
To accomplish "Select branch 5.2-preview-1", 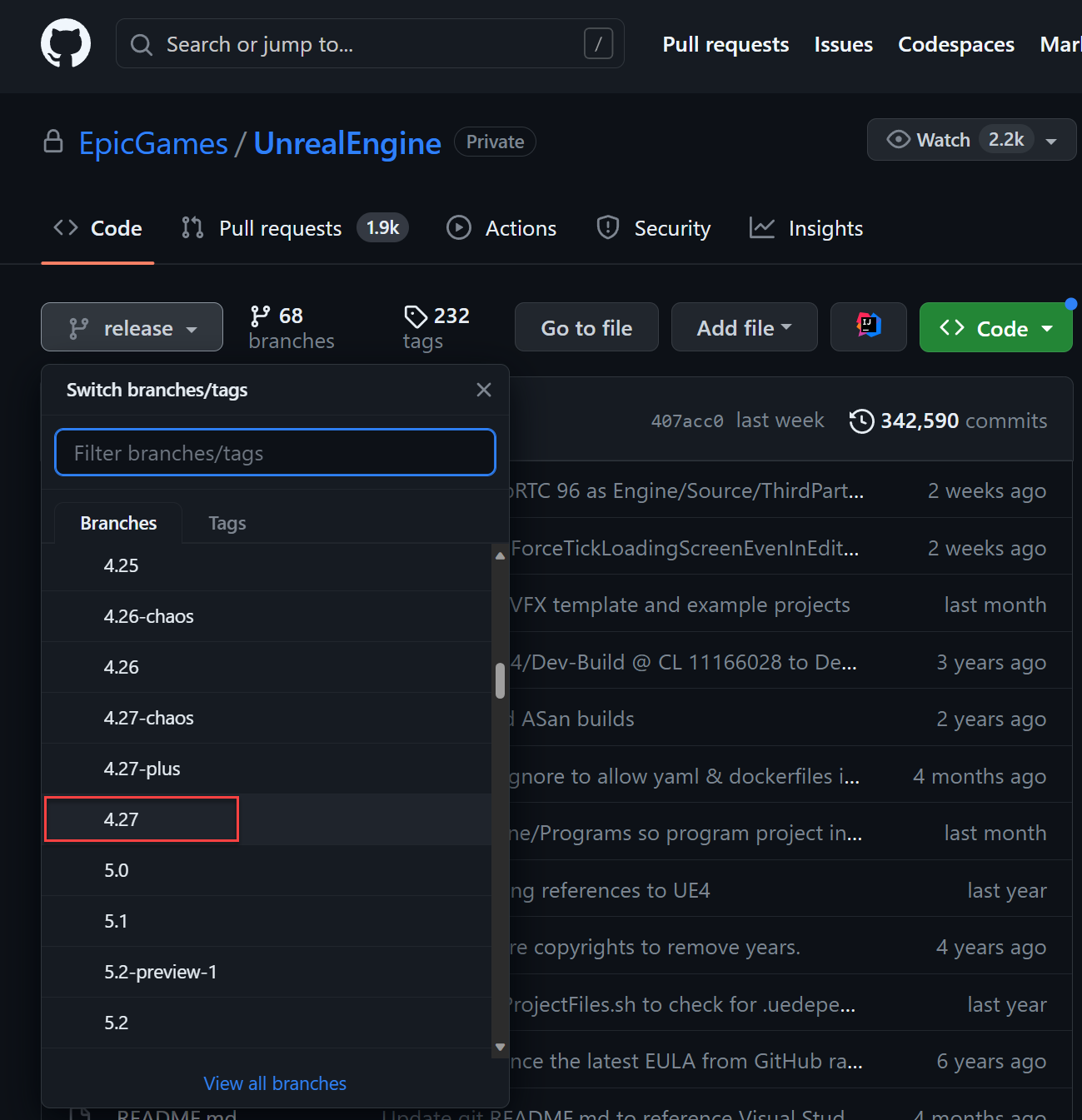I will pyautogui.click(x=267, y=972).
